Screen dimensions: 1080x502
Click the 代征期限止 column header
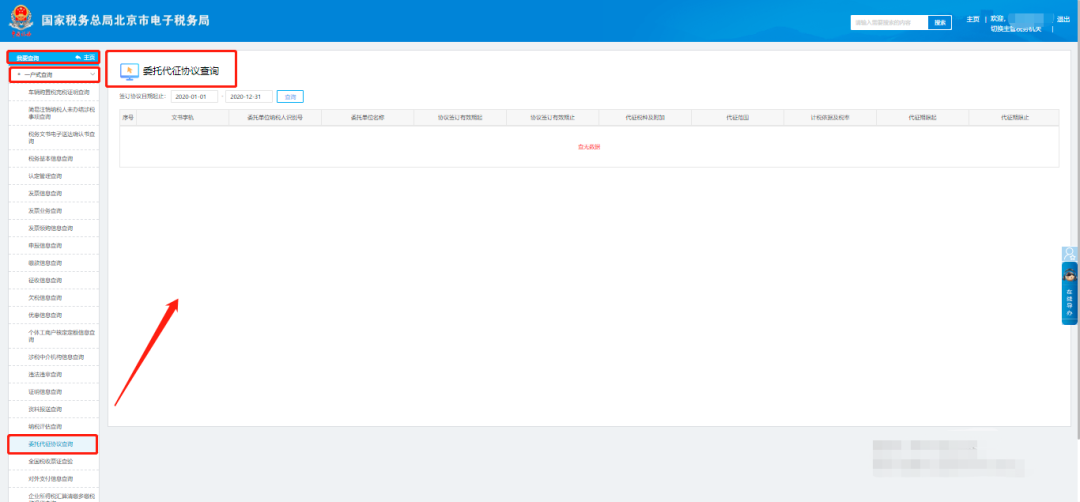[1015, 118]
